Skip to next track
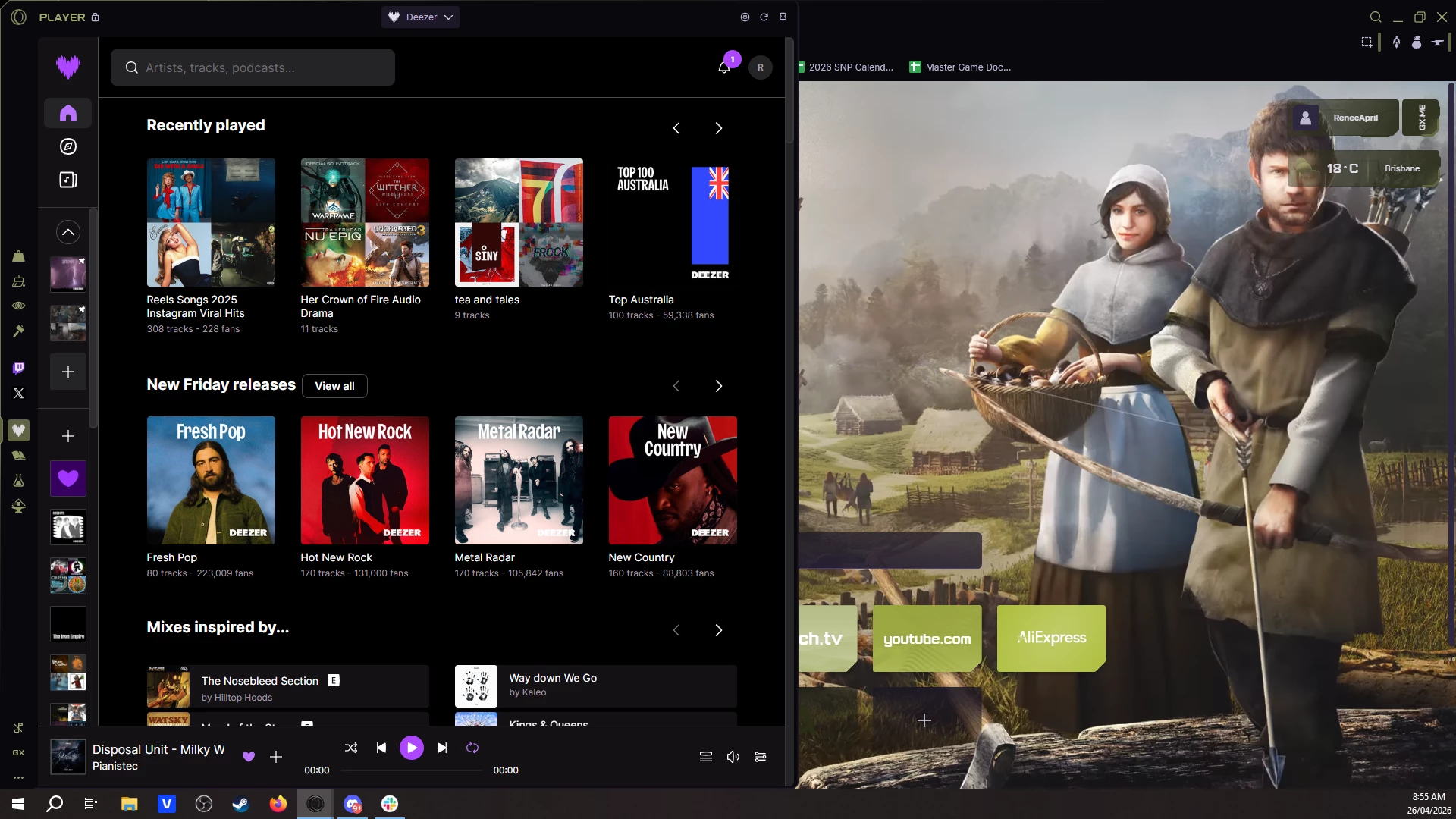The height and width of the screenshot is (819, 1456). (442, 748)
